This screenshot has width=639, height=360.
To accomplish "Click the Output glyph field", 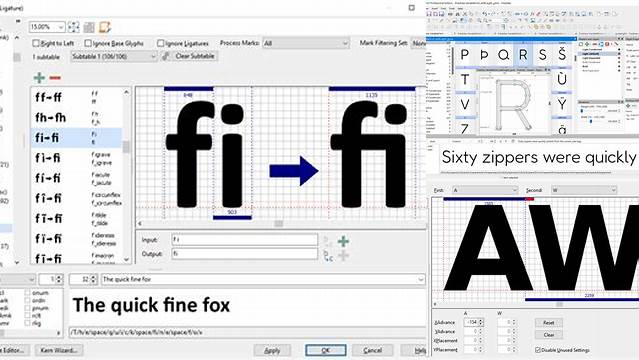I will tap(245, 254).
